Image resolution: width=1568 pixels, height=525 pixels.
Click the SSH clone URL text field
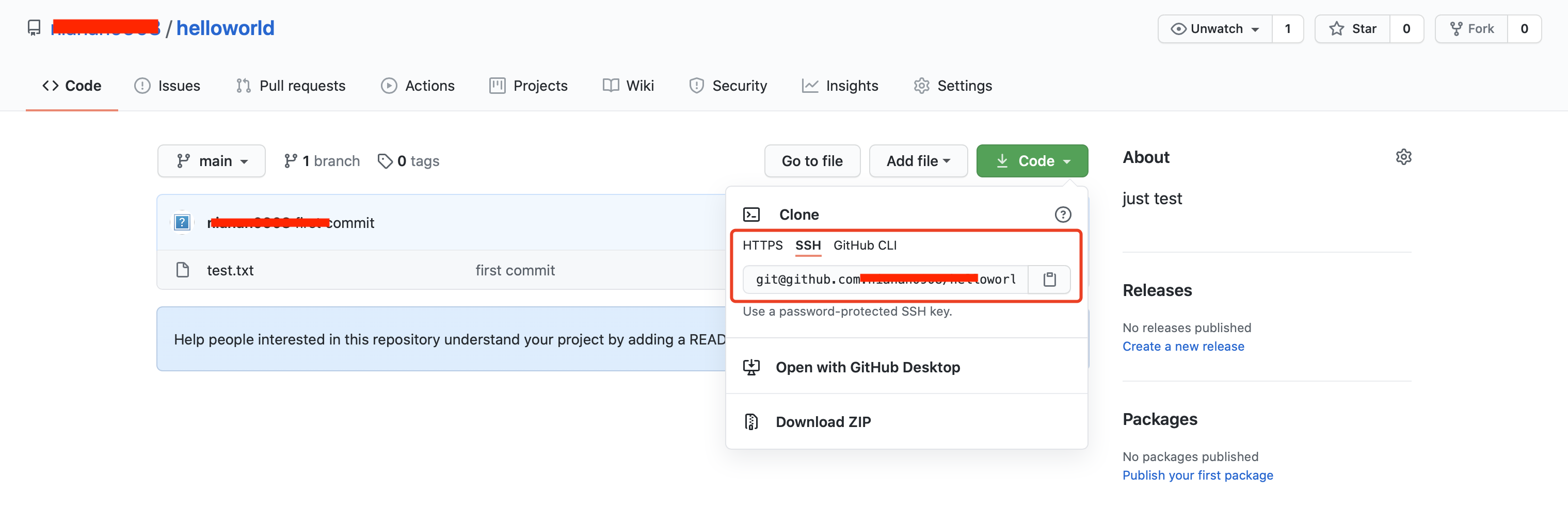coord(885,279)
